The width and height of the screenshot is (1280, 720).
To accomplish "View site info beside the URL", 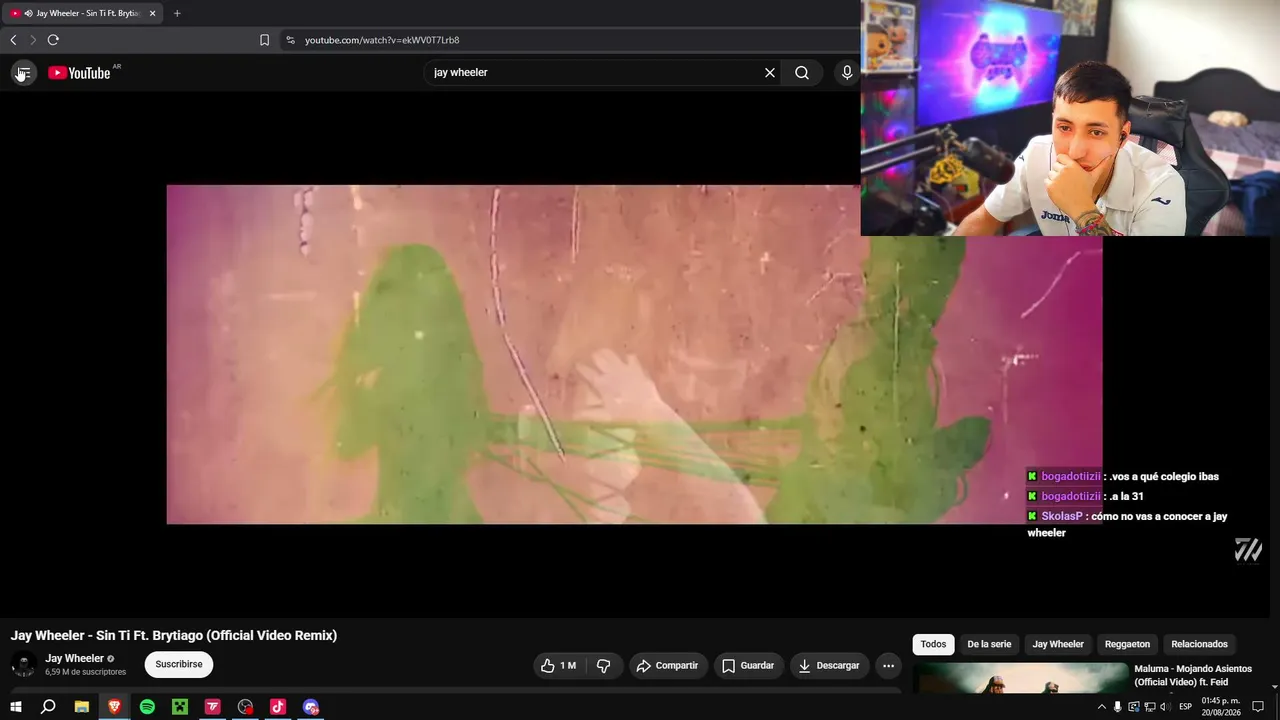I will click(x=290, y=40).
